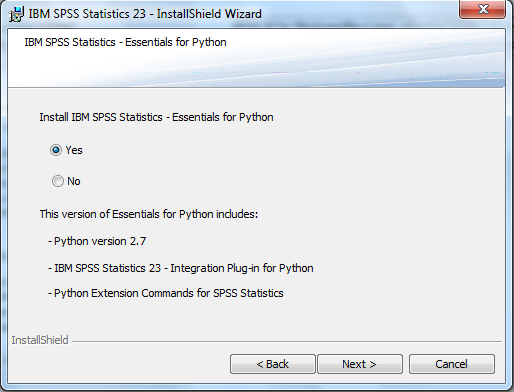Viewport: 514px width, 392px height.
Task: Select the Yes radio button
Action: (x=56, y=150)
